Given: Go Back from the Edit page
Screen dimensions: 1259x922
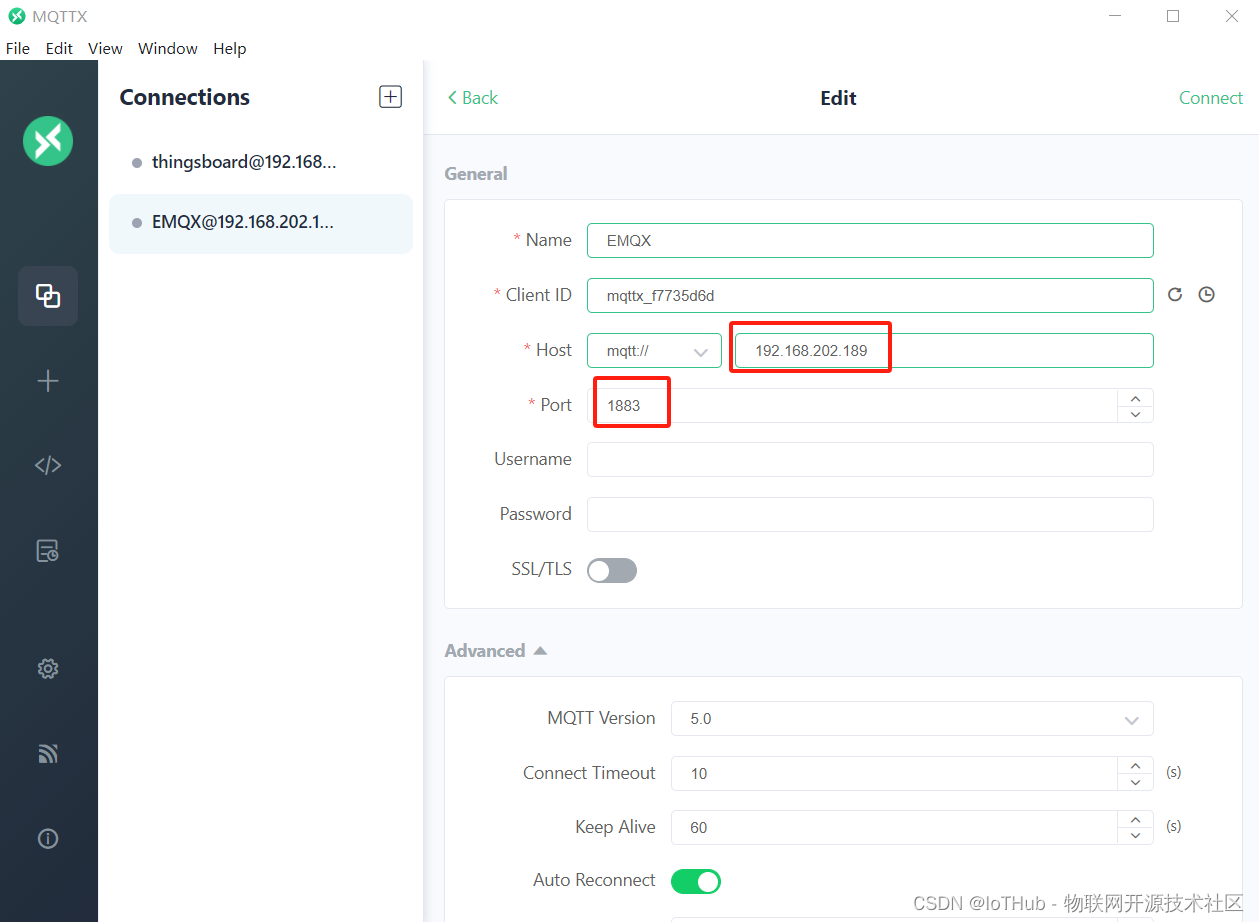Looking at the screenshot, I should [472, 97].
